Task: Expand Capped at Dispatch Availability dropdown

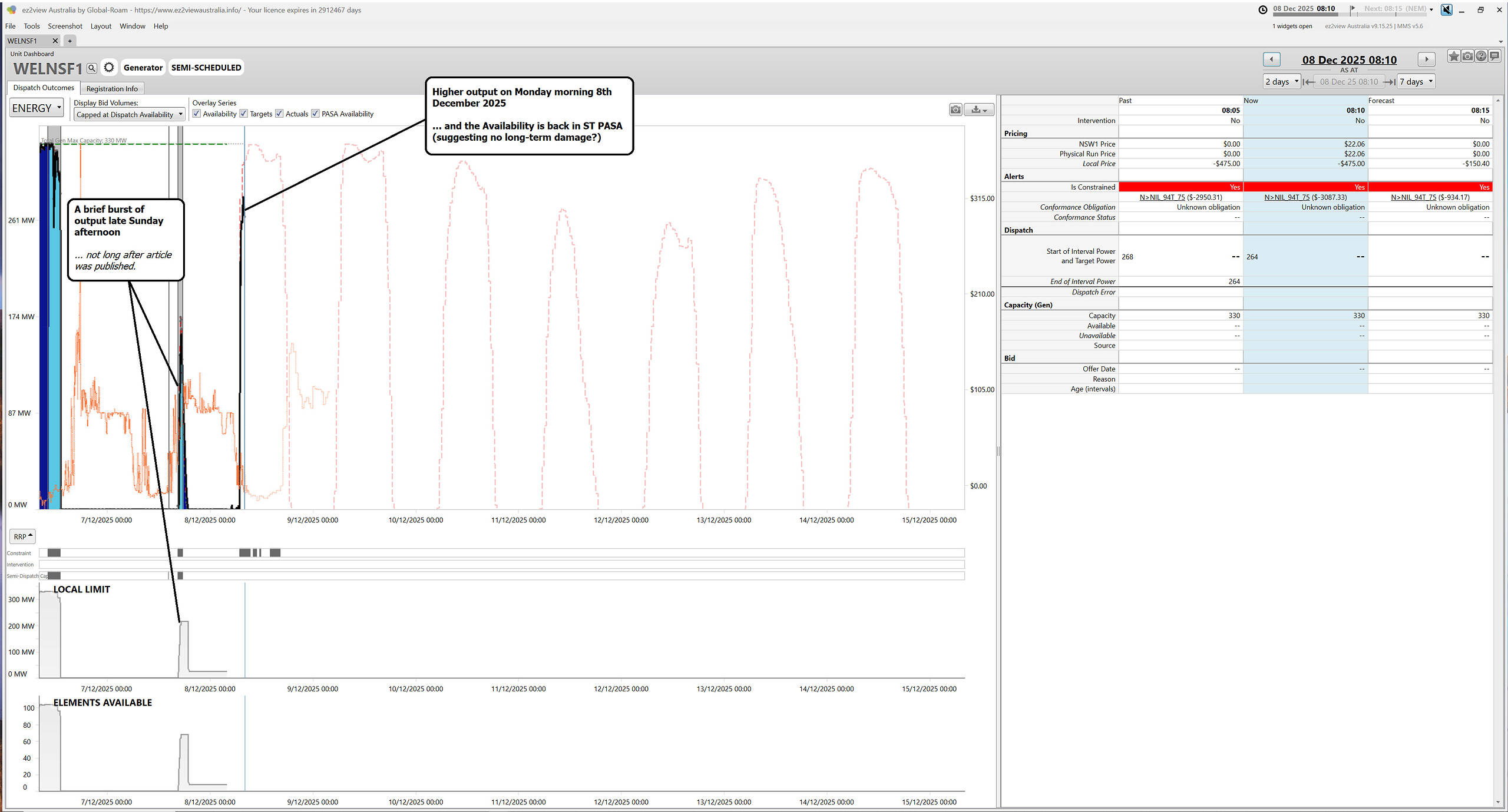Action: tap(130, 115)
